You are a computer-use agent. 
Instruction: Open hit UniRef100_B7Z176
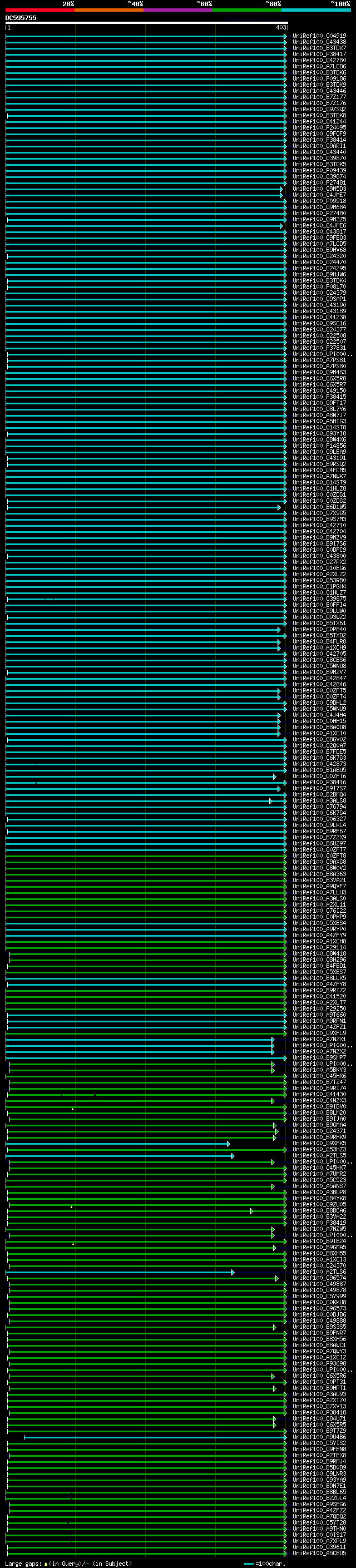(319, 103)
